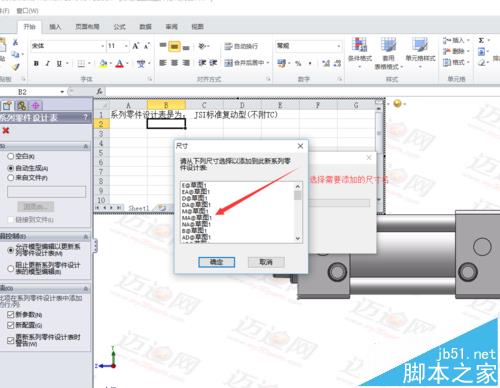Screen dimensions: 500x388
Task: Click the insert function fx icon
Action: [99, 91]
